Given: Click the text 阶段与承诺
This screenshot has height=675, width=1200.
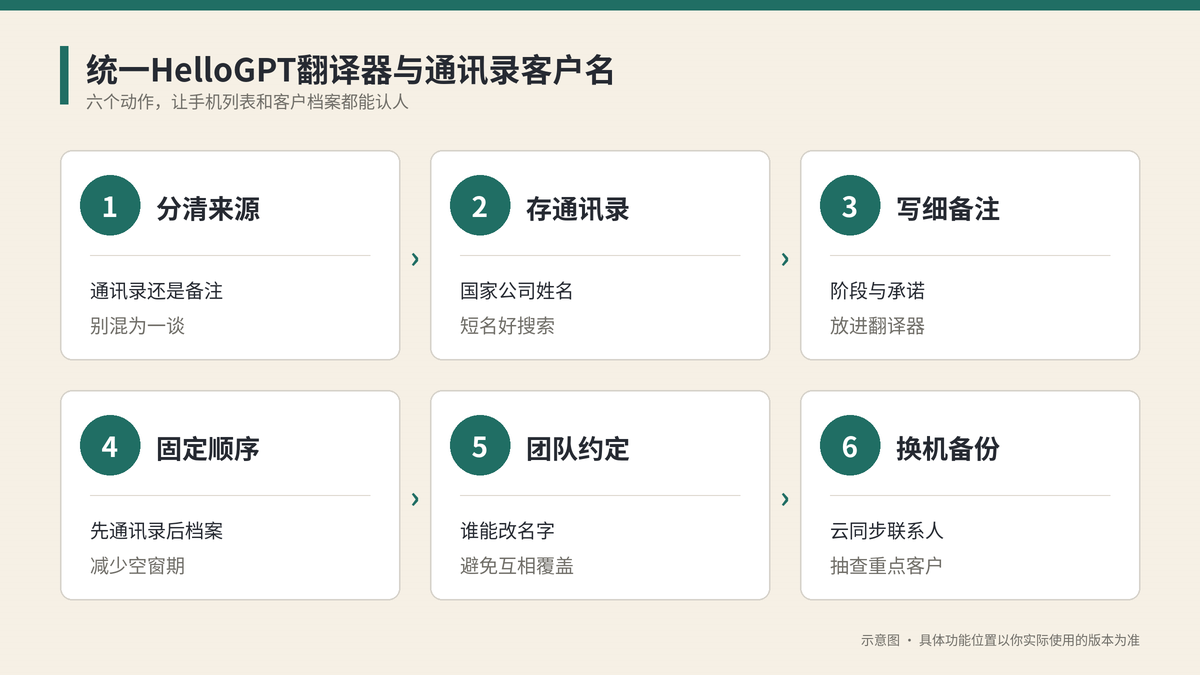Looking at the screenshot, I should pos(877,291).
